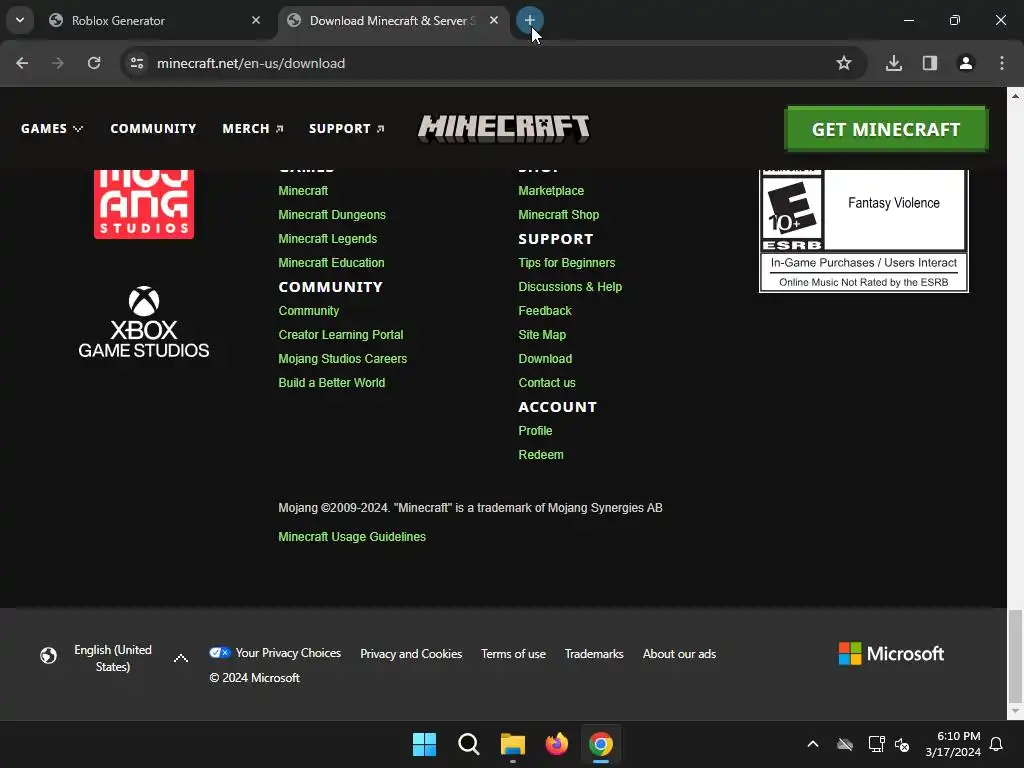The height and width of the screenshot is (768, 1024).
Task: Reload the Minecraft download page
Action: [94, 63]
